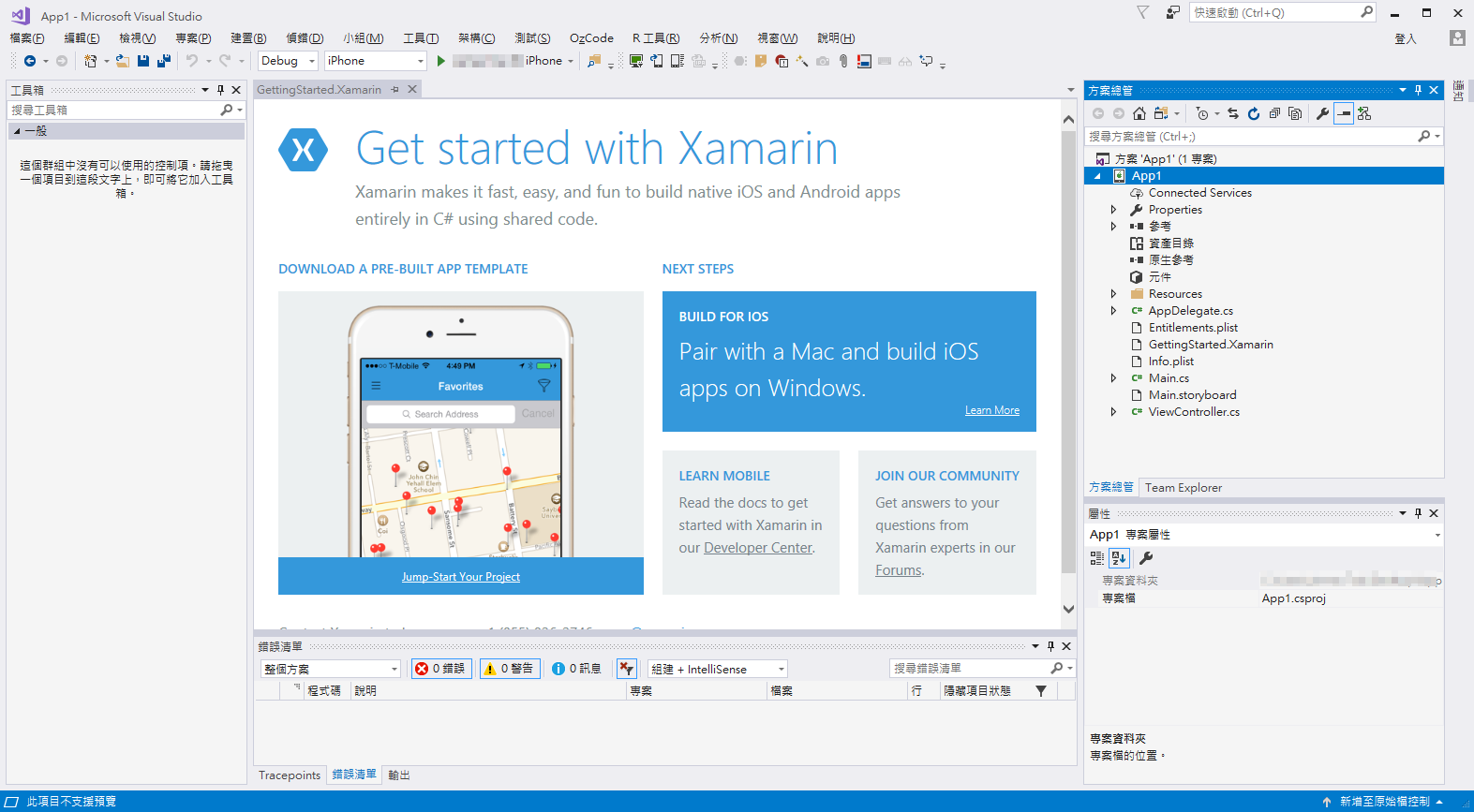The width and height of the screenshot is (1474, 812).
Task: Click the user account icon at top right
Action: (1457, 38)
